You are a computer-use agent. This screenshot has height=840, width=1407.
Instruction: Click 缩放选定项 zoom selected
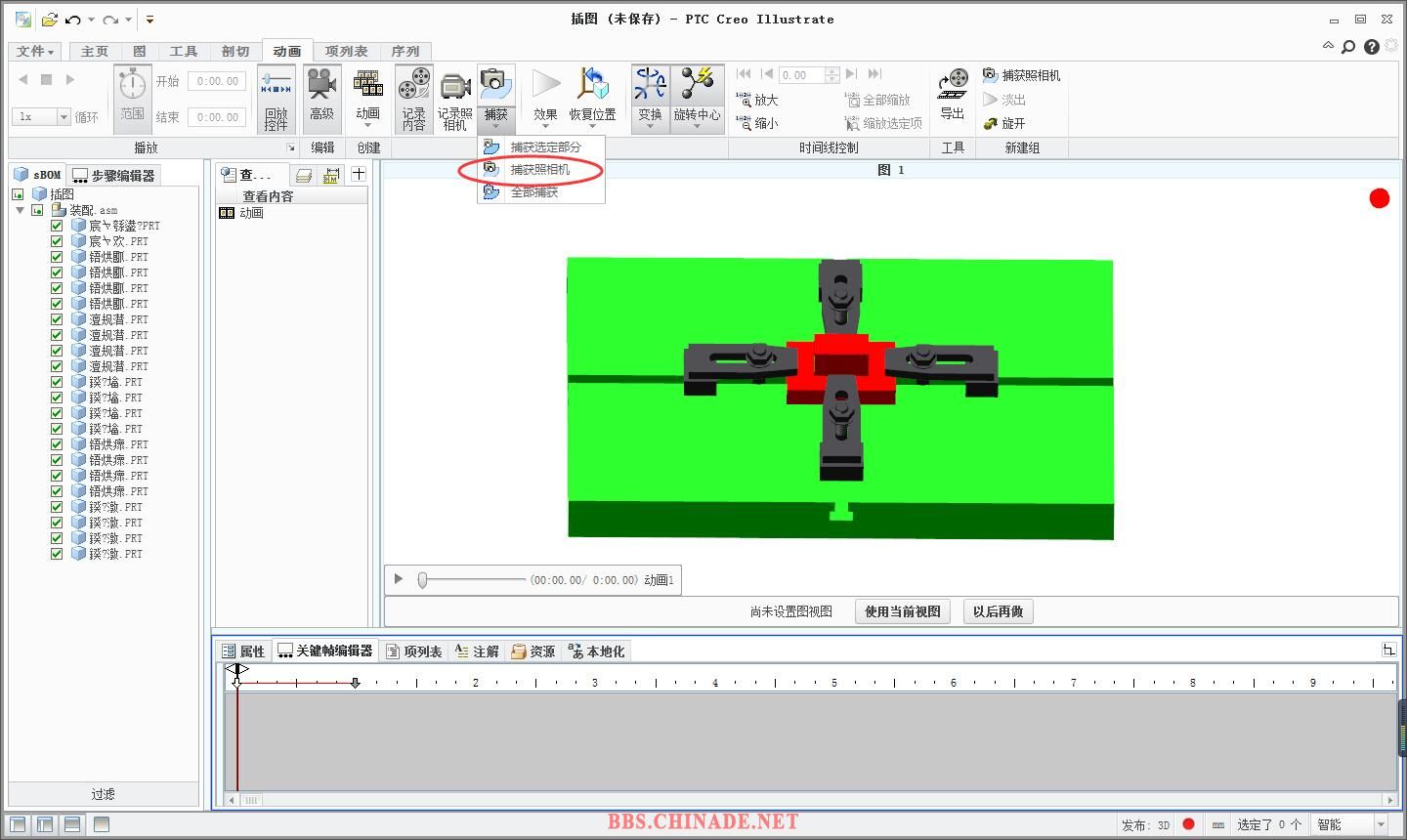(x=883, y=123)
